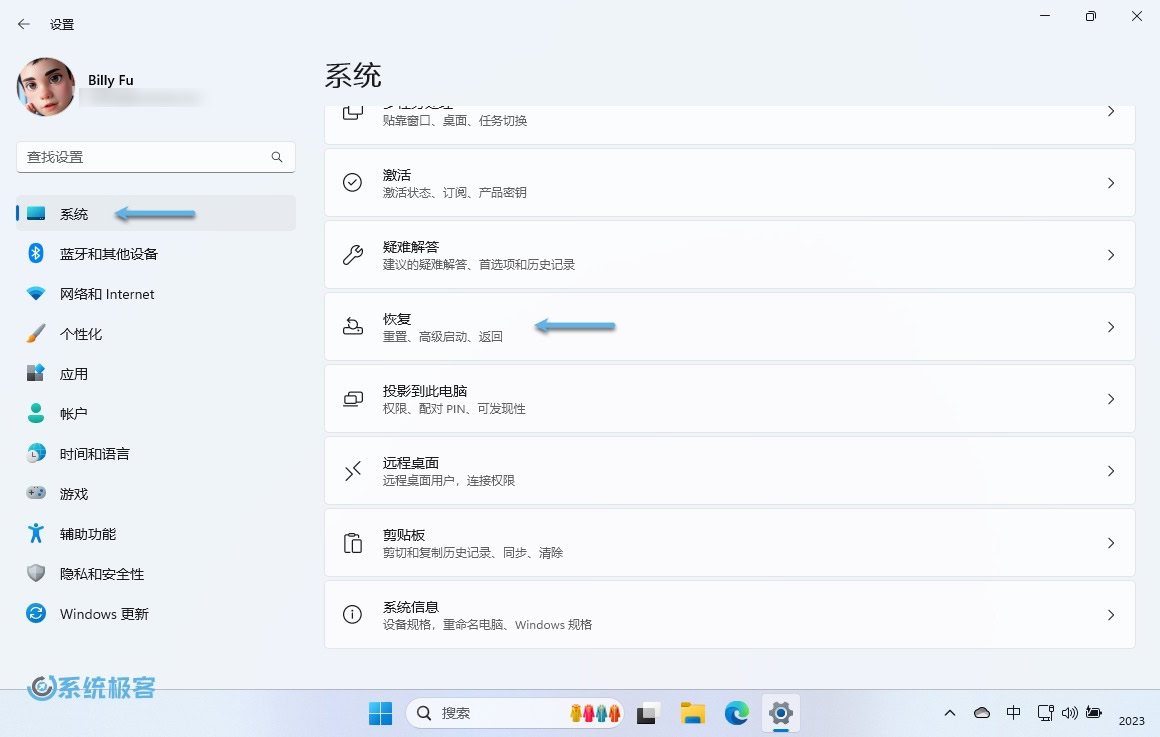Image resolution: width=1160 pixels, height=737 pixels.
Task: Select 系统 in the navigation sidebar
Action: [74, 213]
